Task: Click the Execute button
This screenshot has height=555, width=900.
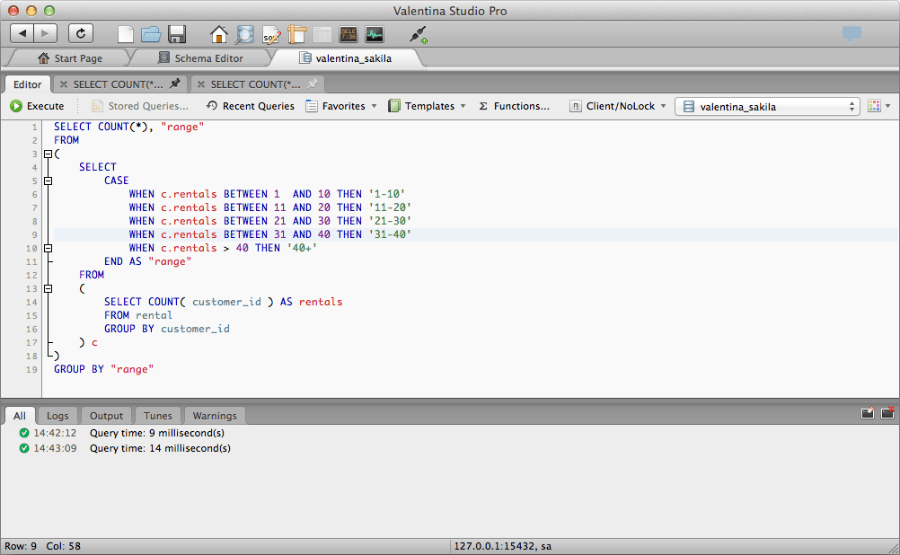Action: pyautogui.click(x=37, y=106)
